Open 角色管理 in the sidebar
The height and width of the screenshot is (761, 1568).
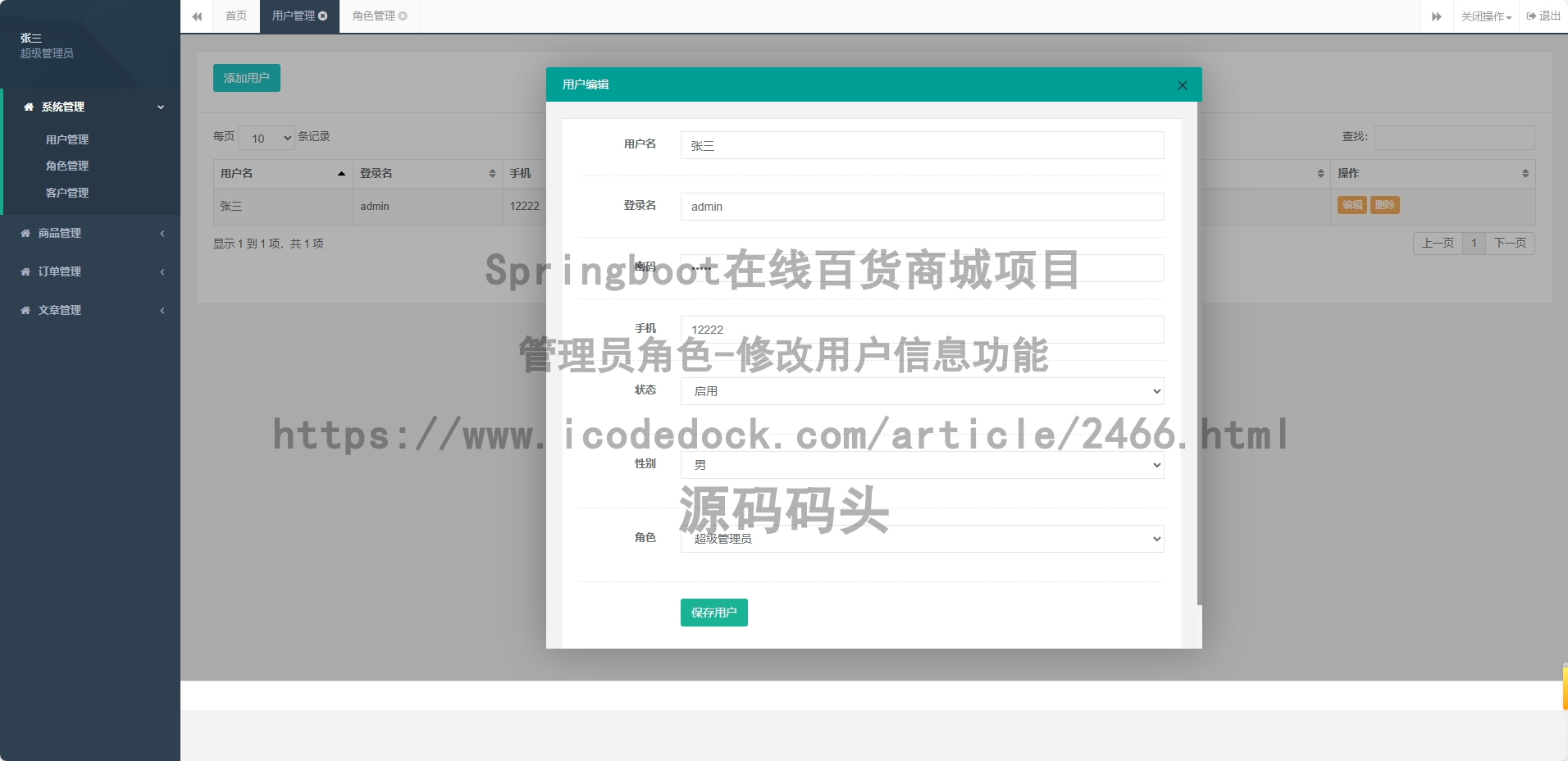click(x=67, y=166)
